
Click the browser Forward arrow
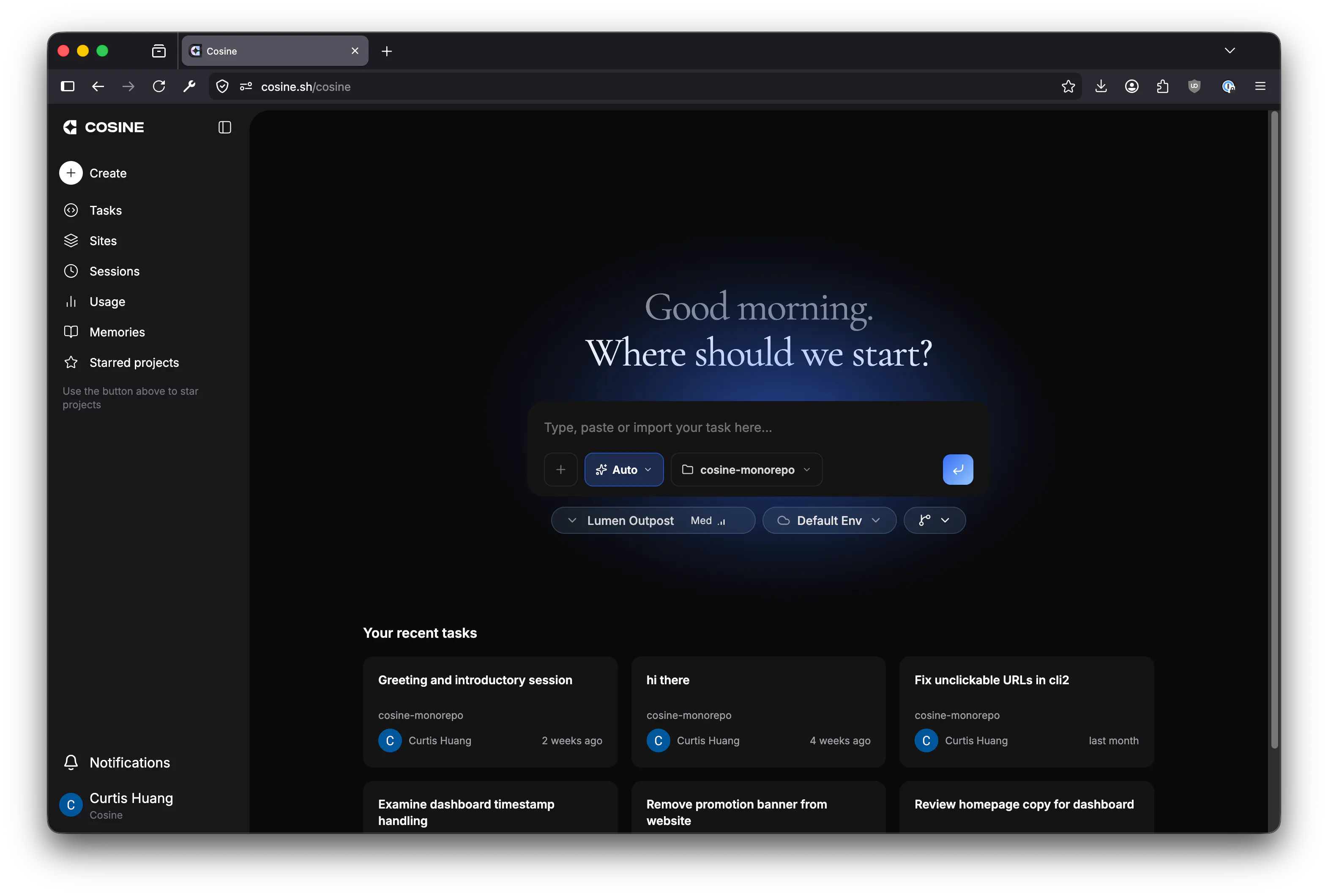point(128,86)
